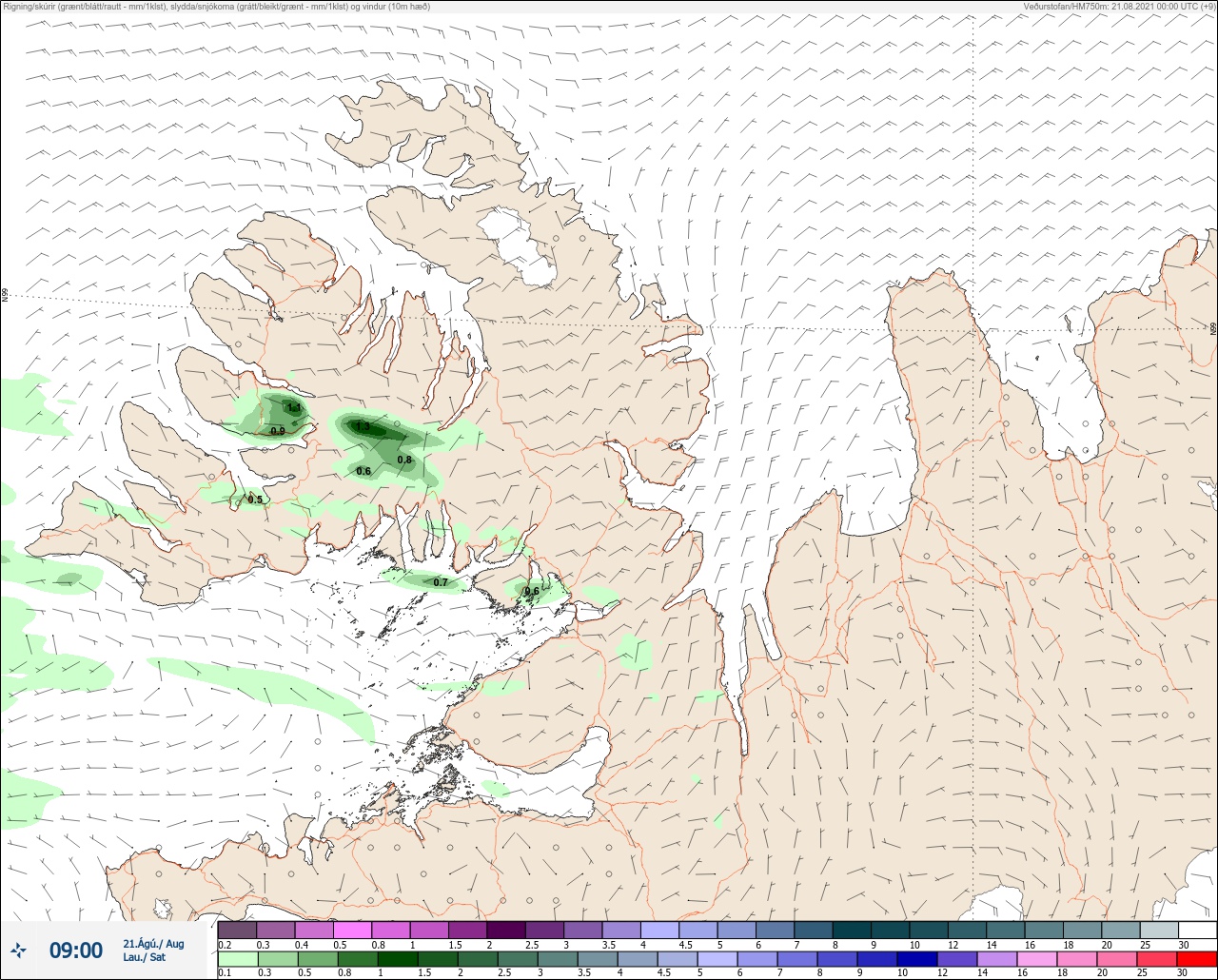
Task: Select the darkest purple 2 swatch, upper legend
Action: click(505, 930)
